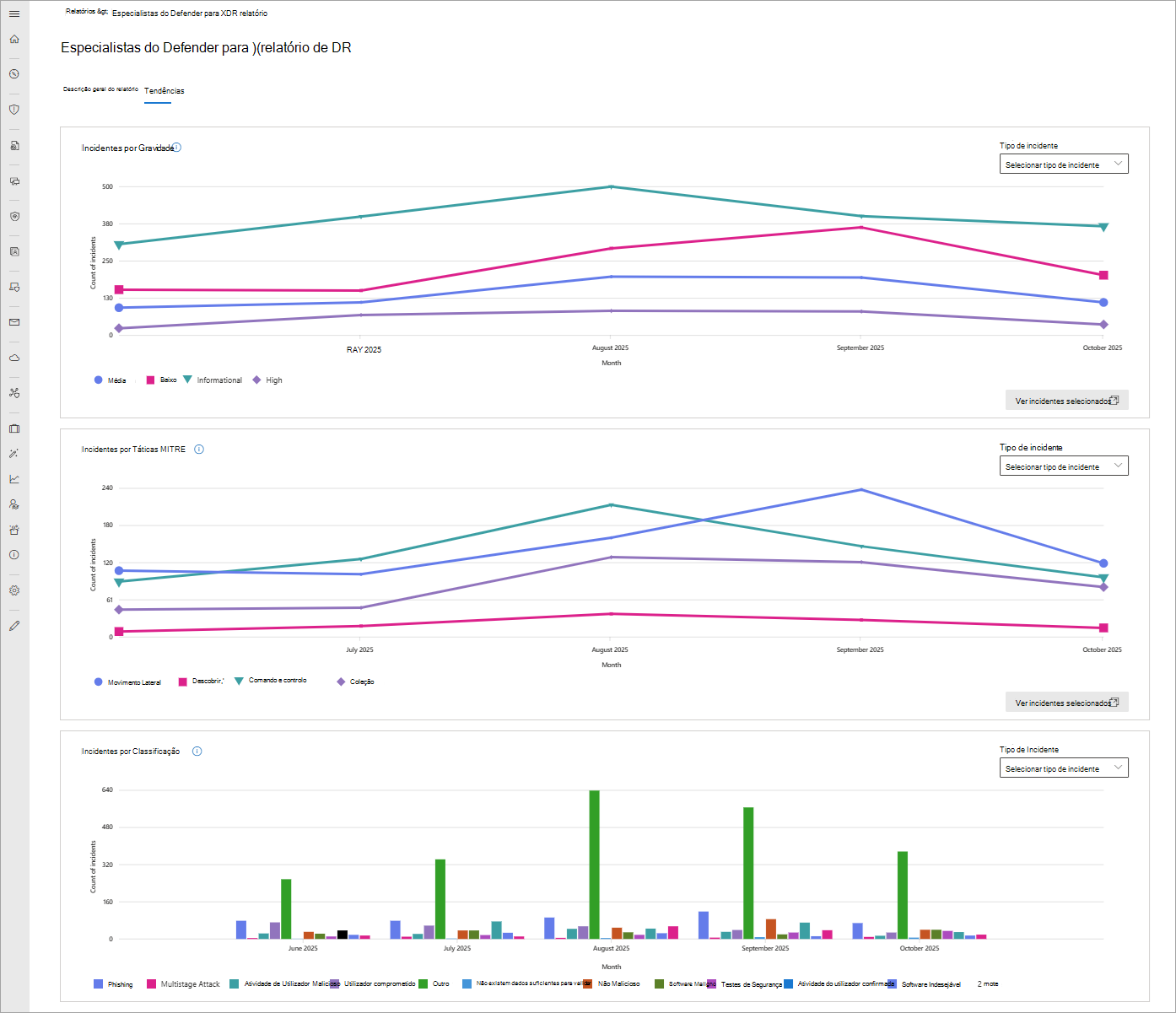This screenshot has width=1176, height=1013.
Task: Toggle Média series in severity legend
Action: point(110,380)
